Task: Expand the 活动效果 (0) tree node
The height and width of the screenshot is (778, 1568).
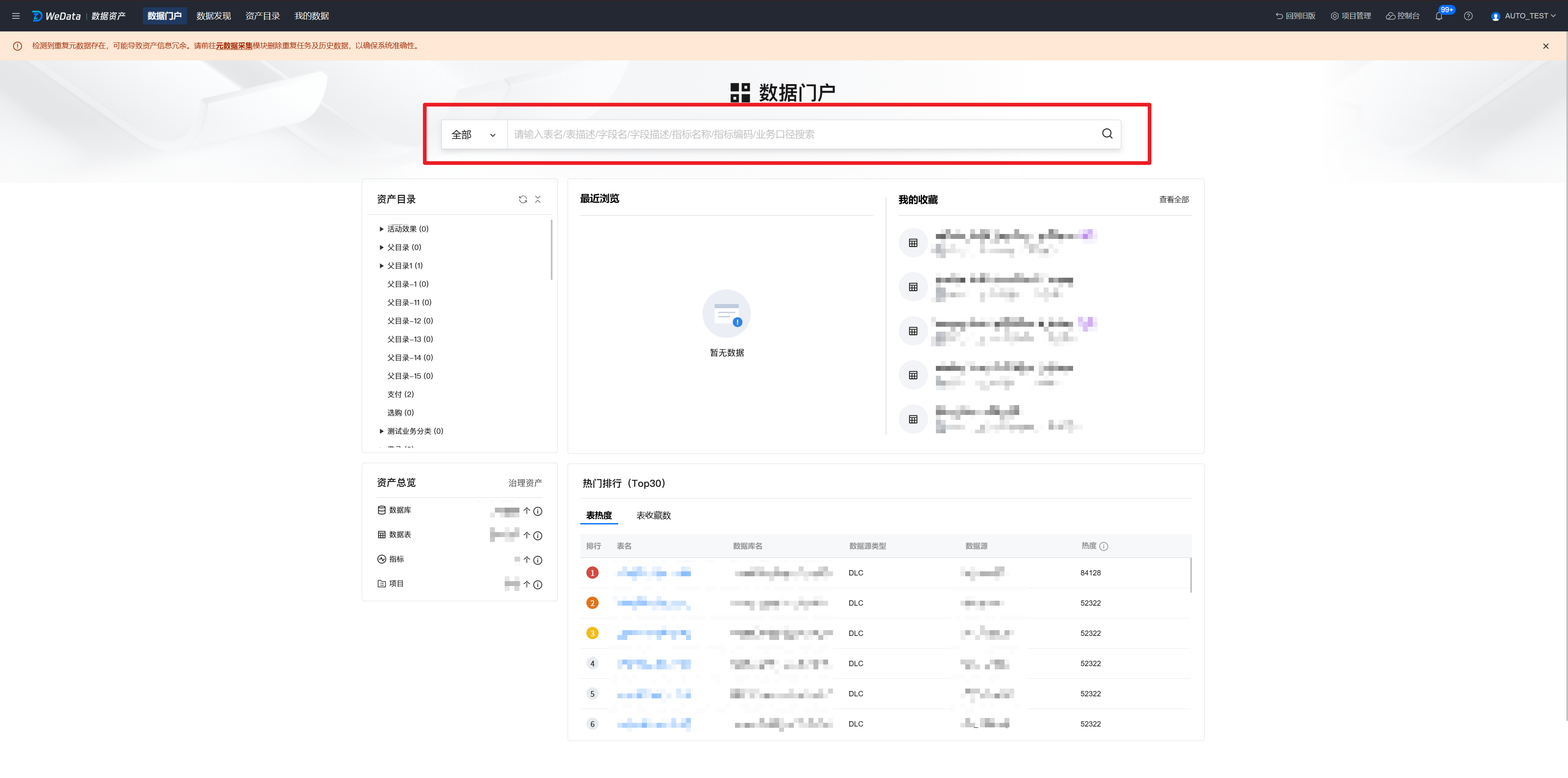Action: pos(382,229)
